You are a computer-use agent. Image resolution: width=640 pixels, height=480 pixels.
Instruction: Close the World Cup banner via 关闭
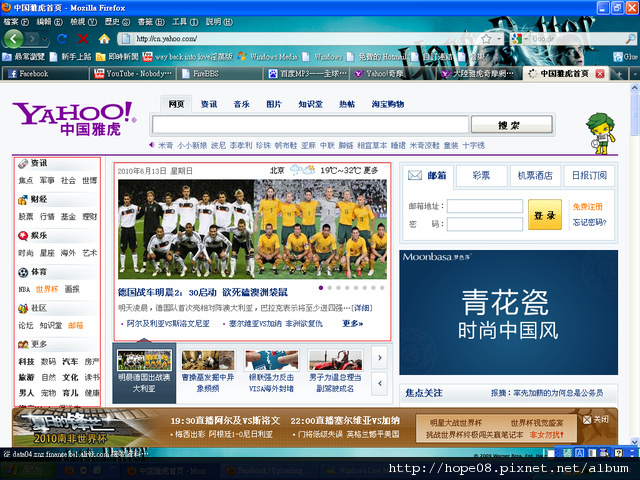(x=595, y=420)
